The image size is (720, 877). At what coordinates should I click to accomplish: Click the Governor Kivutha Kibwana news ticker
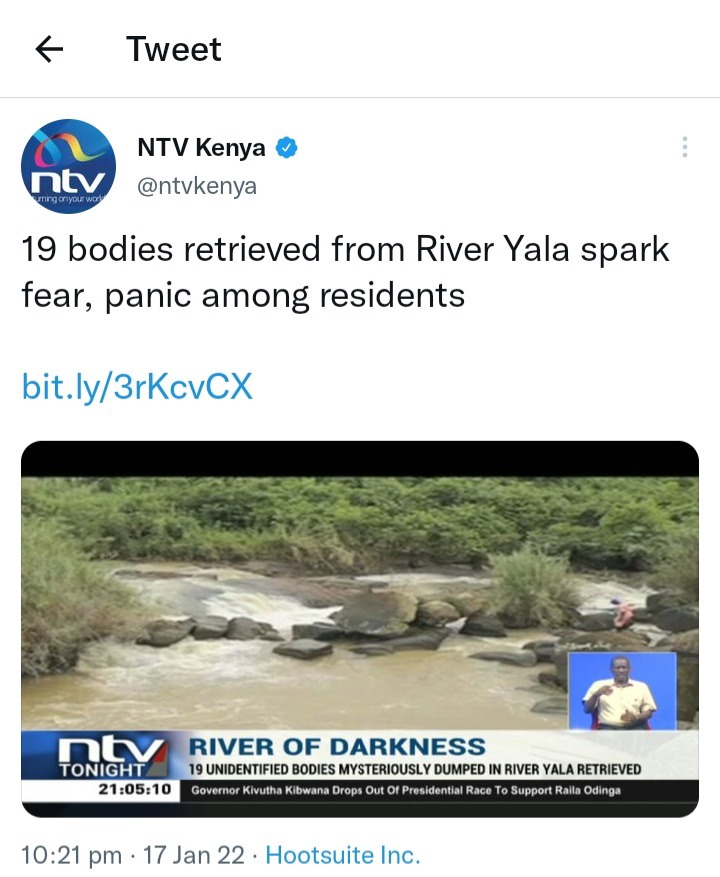coord(406,790)
